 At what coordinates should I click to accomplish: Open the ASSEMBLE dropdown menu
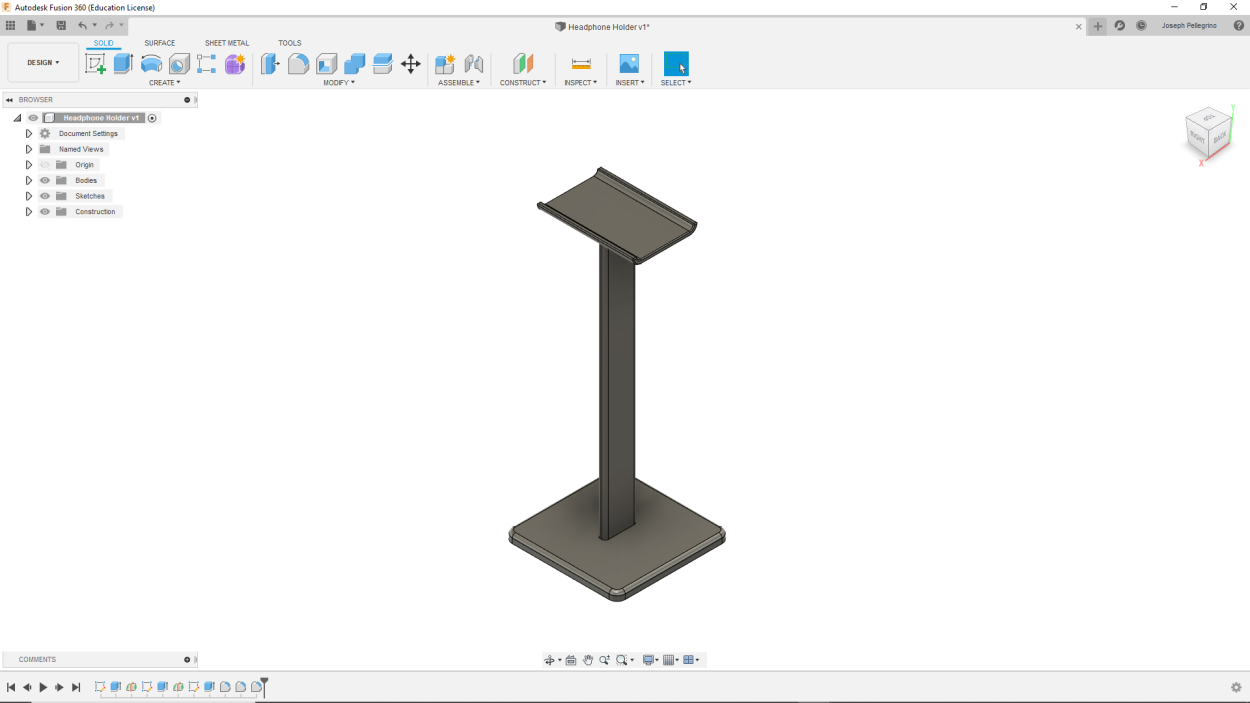(459, 83)
